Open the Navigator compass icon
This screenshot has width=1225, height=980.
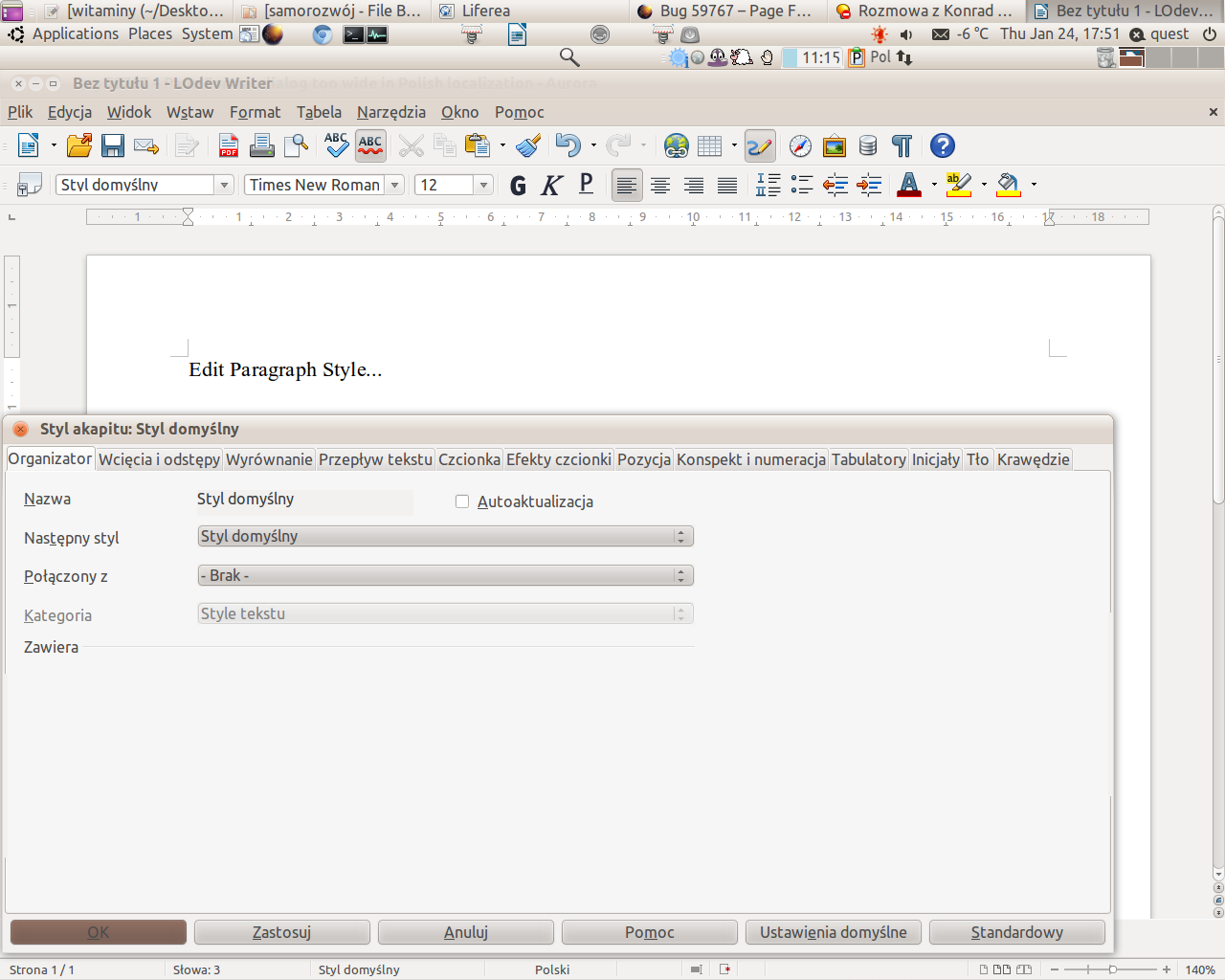tap(800, 146)
